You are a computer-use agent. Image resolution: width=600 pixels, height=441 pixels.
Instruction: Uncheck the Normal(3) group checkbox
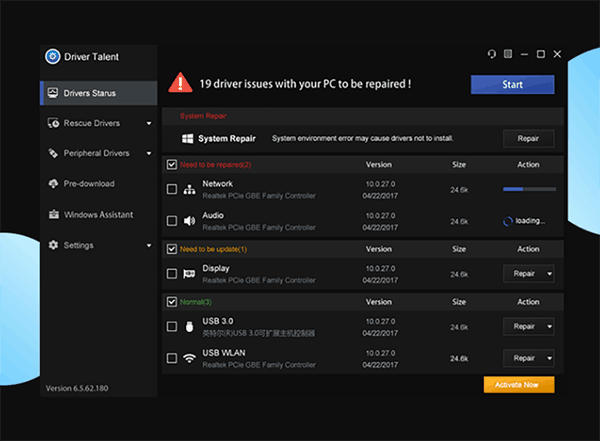click(x=171, y=302)
